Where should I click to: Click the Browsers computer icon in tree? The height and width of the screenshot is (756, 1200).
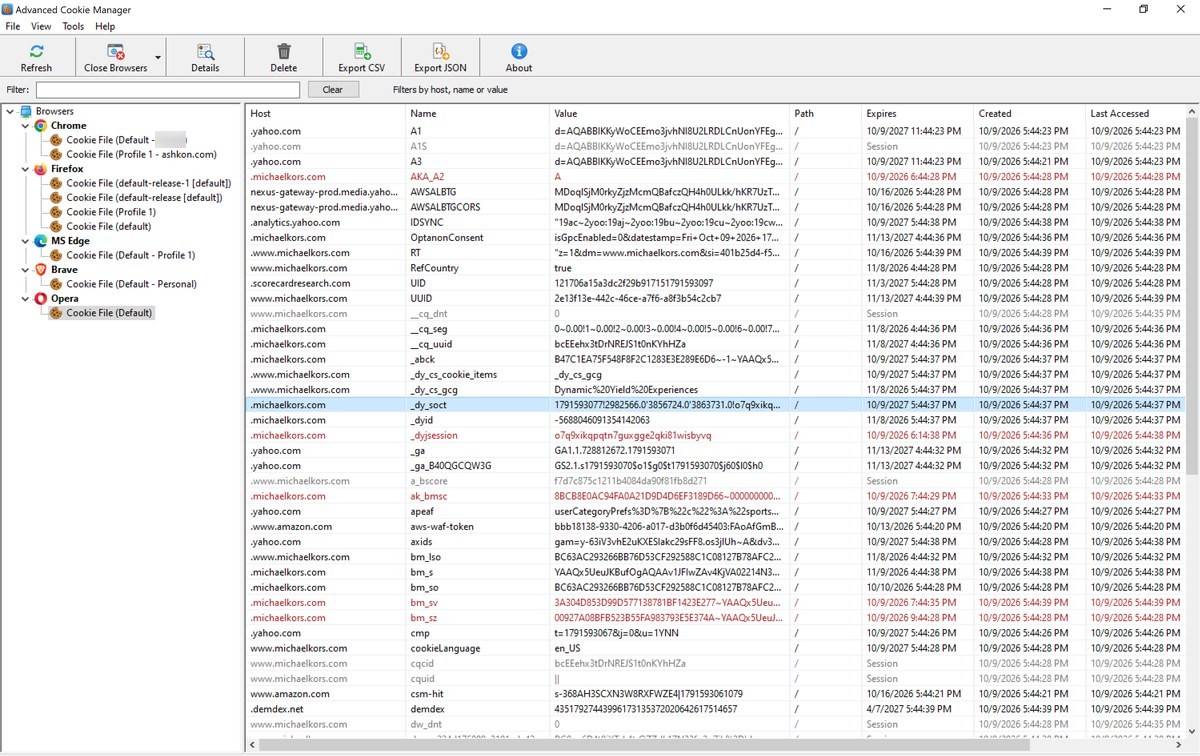click(25, 111)
